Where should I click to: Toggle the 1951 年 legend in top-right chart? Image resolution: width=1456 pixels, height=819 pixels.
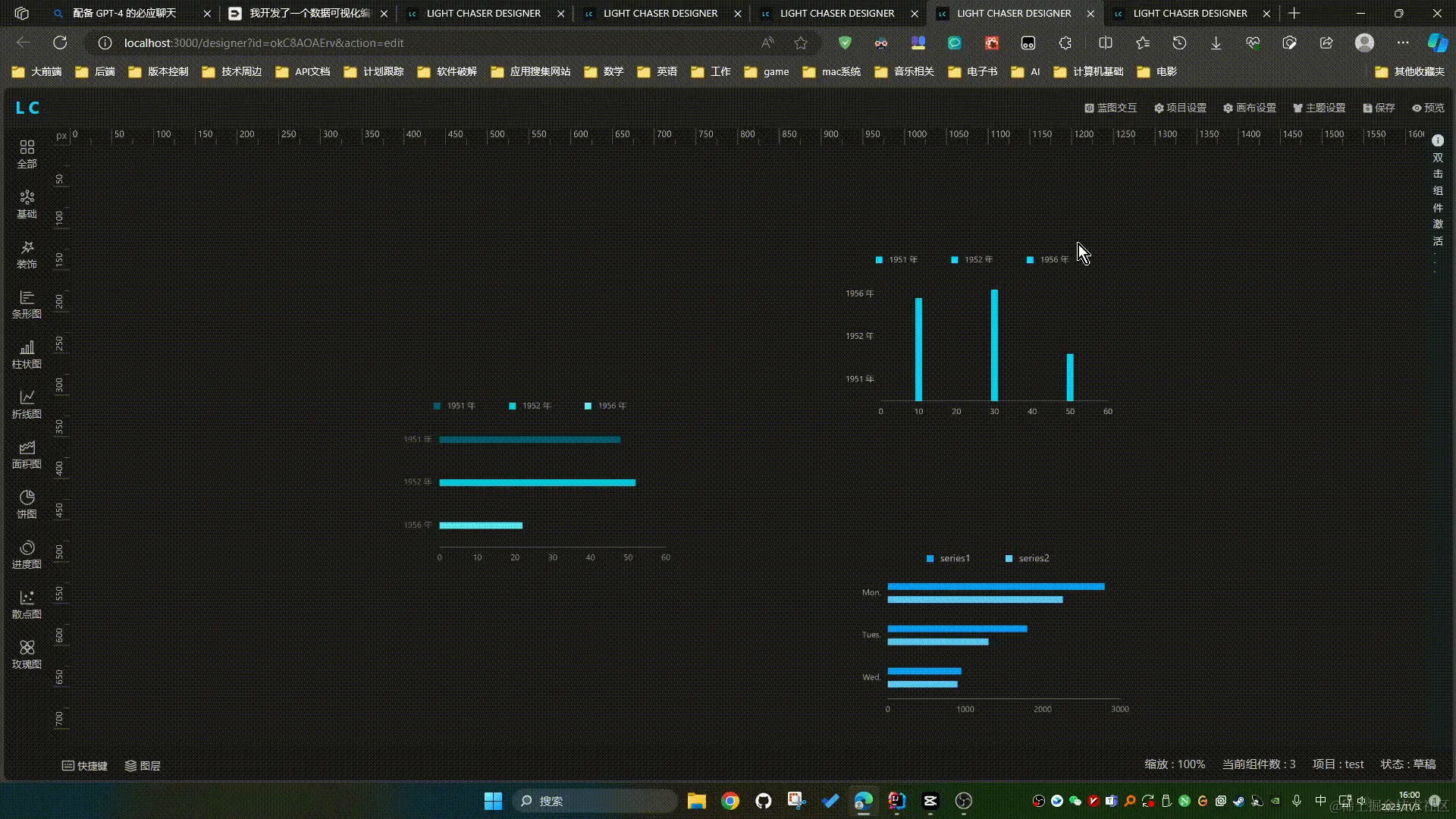coord(896,259)
